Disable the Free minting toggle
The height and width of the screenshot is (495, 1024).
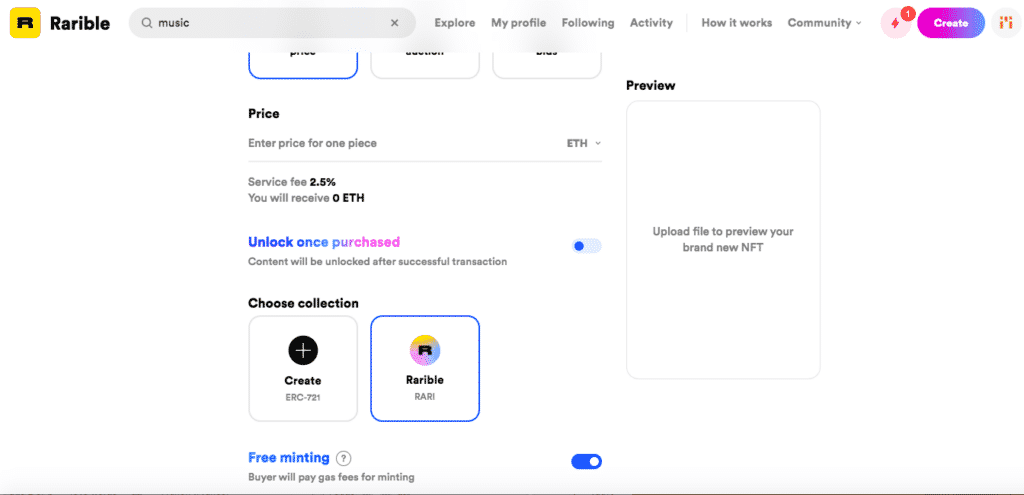(586, 462)
